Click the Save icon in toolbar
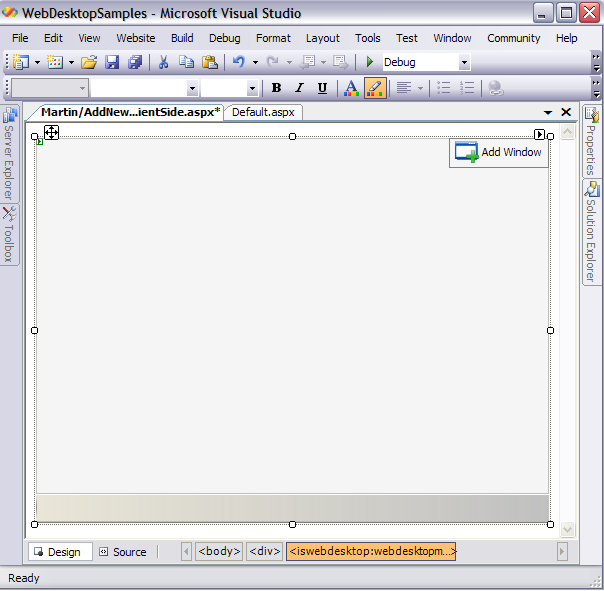The height and width of the screenshot is (591, 604). pyautogui.click(x=112, y=62)
